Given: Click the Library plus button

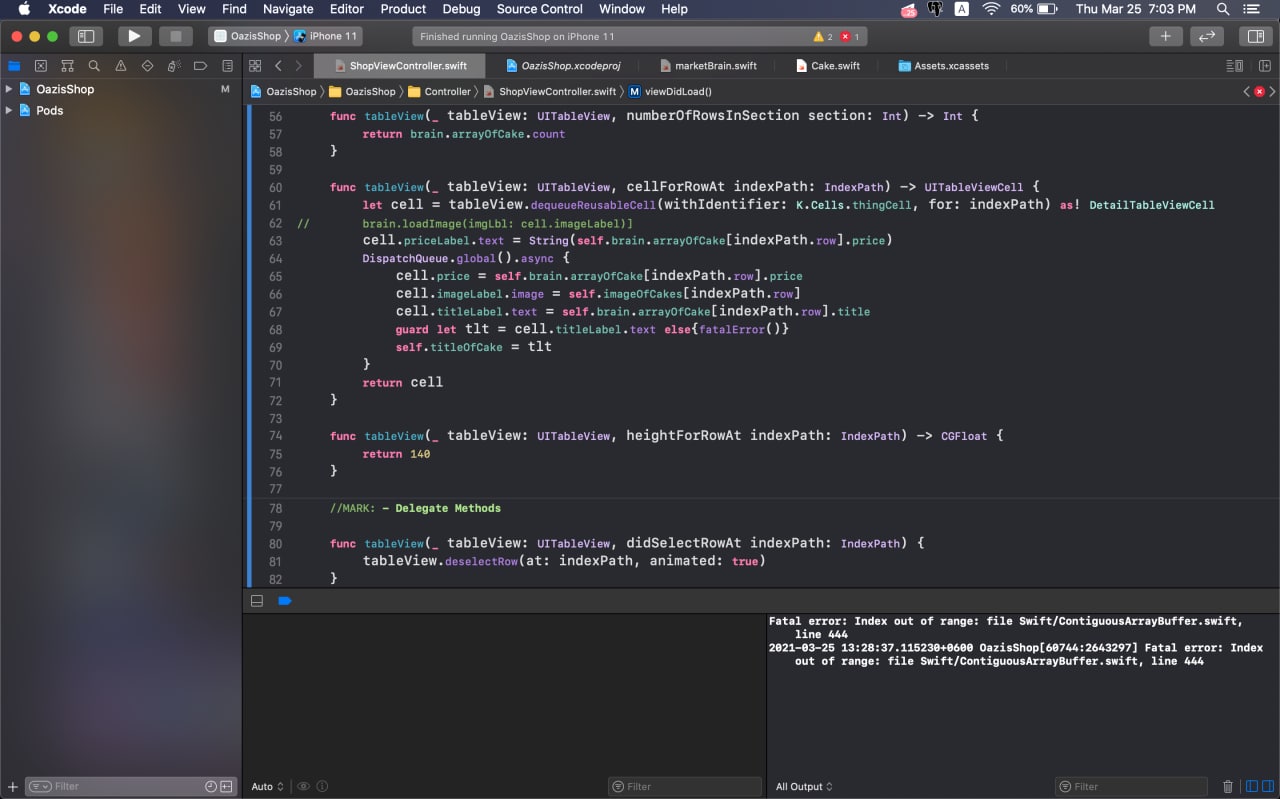Looking at the screenshot, I should (x=1165, y=36).
